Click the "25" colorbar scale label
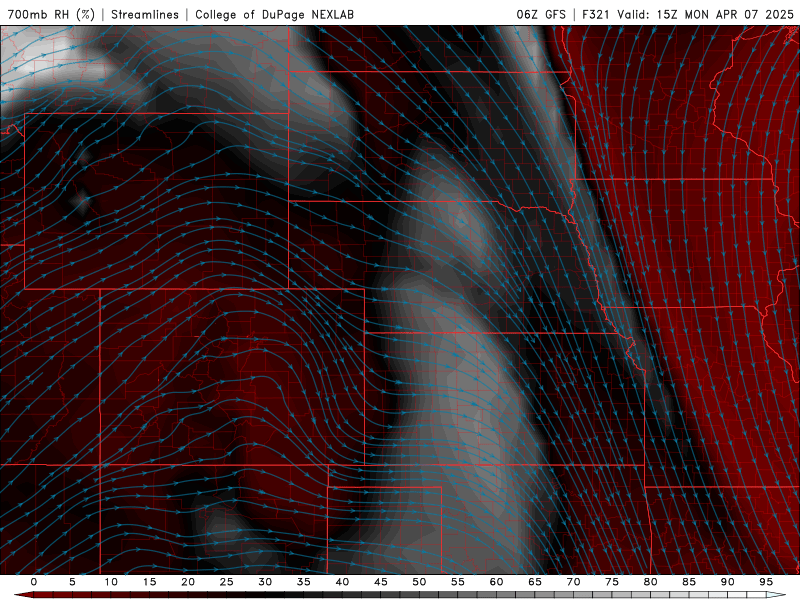 pos(227,582)
